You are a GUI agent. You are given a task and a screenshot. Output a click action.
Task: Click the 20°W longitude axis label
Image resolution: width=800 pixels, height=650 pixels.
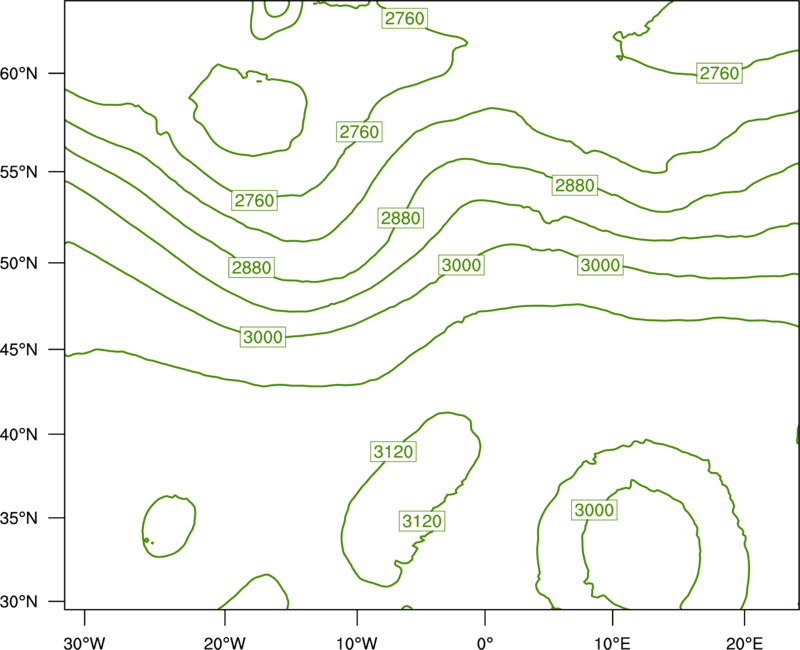224,643
